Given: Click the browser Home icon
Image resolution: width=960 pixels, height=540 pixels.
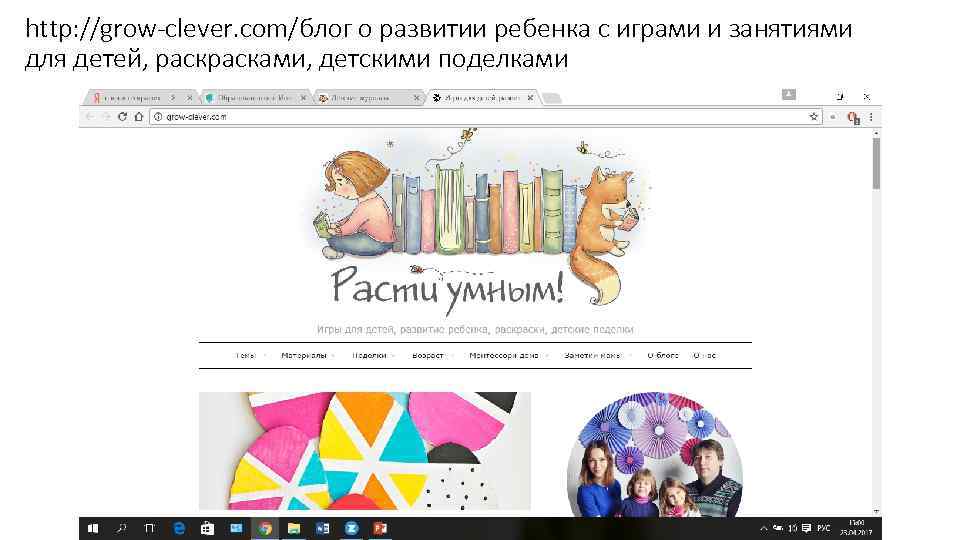Looking at the screenshot, I should click(139, 116).
